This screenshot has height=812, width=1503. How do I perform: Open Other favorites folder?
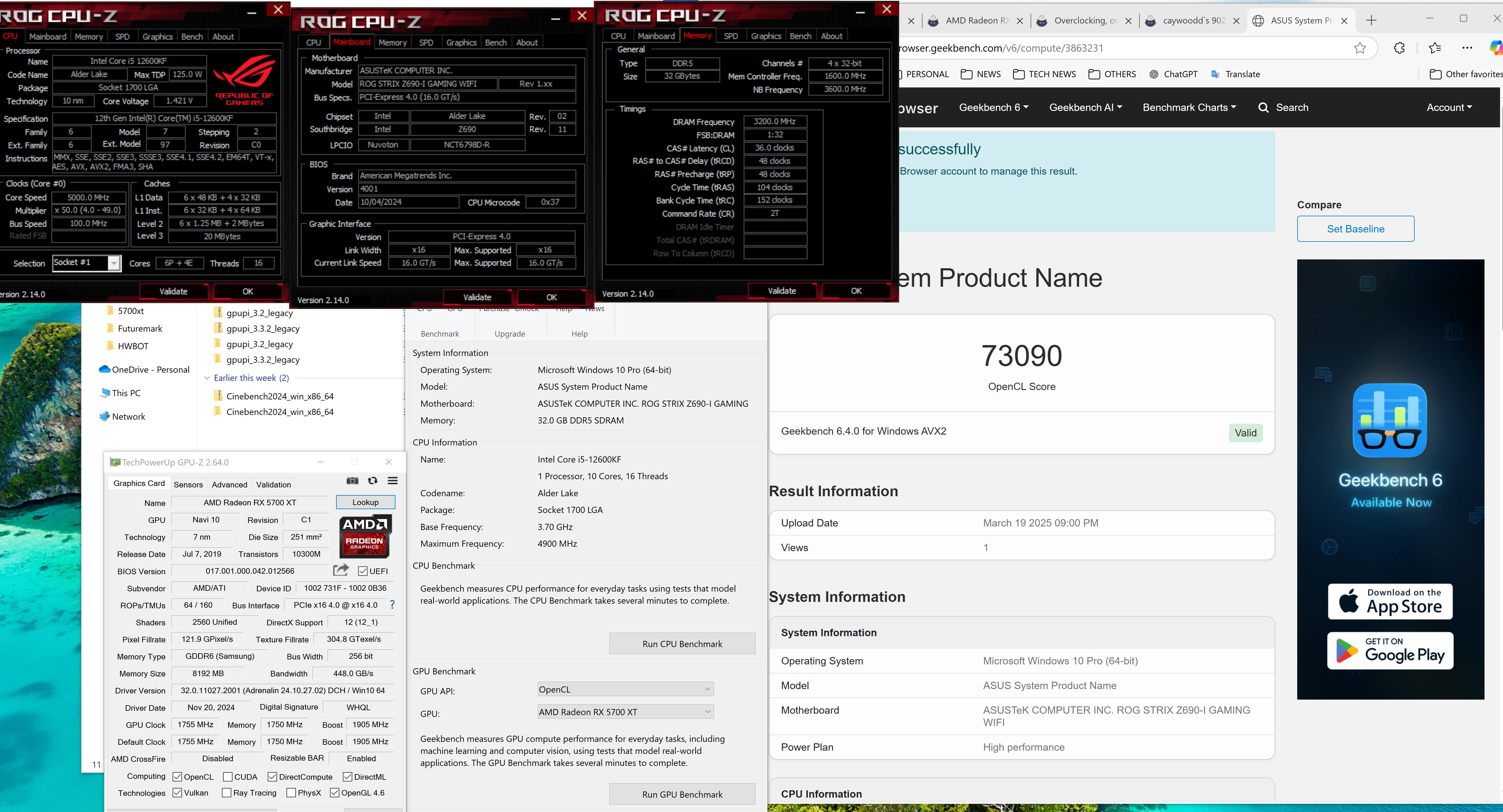pos(1465,75)
